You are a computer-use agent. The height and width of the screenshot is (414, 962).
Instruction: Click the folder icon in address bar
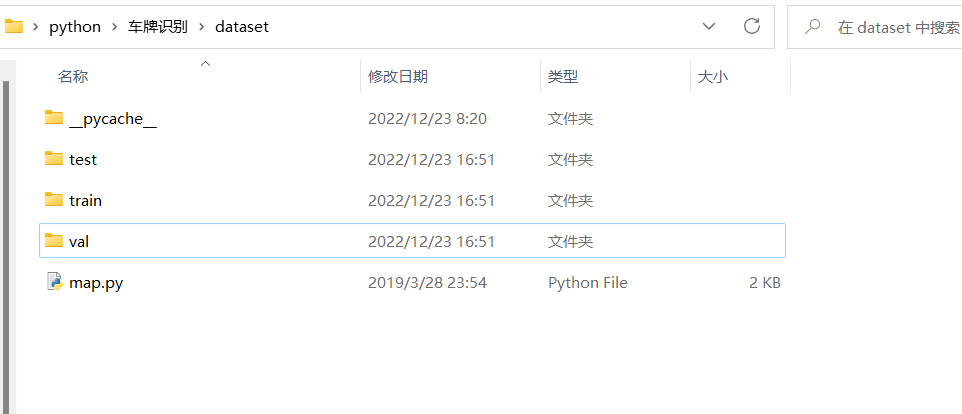14,27
